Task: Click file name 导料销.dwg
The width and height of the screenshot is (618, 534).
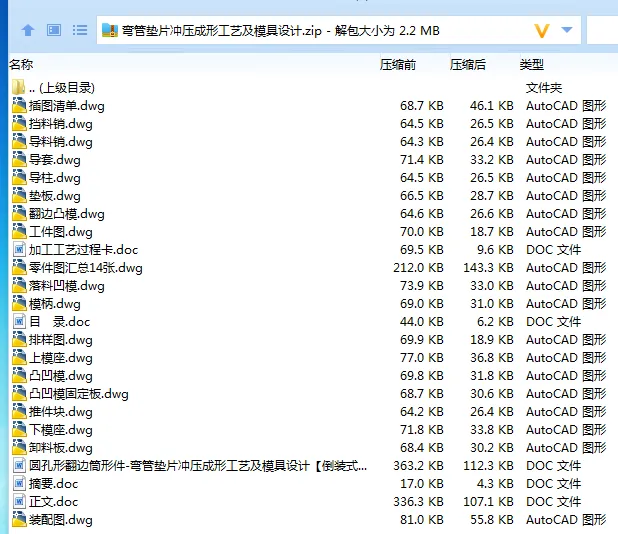Action: [x=61, y=141]
